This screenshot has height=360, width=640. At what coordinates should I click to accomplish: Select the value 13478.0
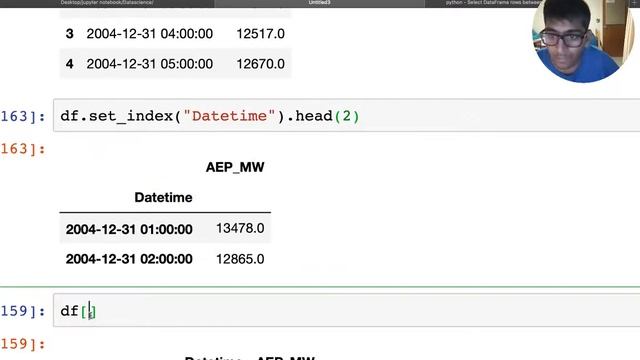pos(240,229)
